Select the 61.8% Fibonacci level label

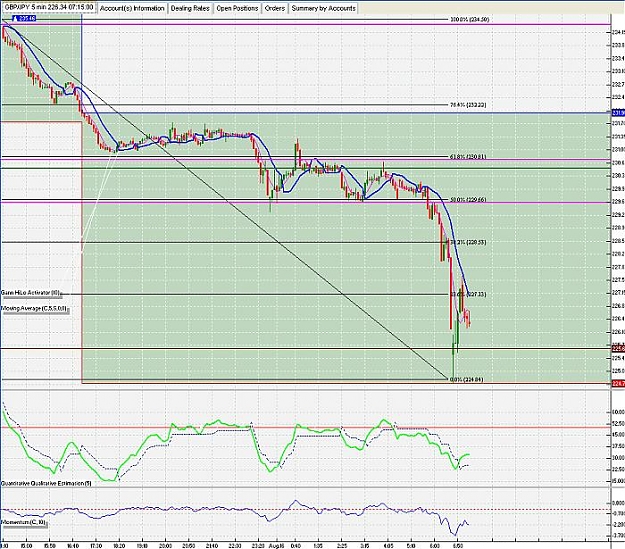[468, 157]
